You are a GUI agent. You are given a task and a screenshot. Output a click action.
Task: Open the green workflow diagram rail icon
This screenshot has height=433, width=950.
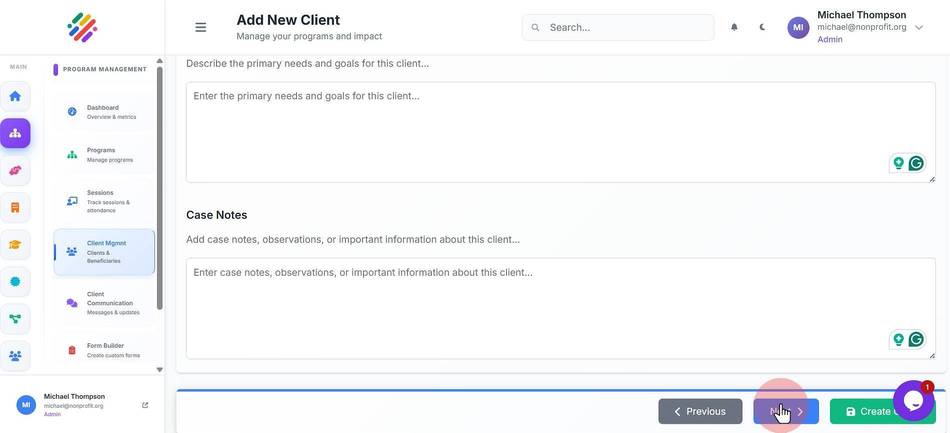(x=15, y=319)
